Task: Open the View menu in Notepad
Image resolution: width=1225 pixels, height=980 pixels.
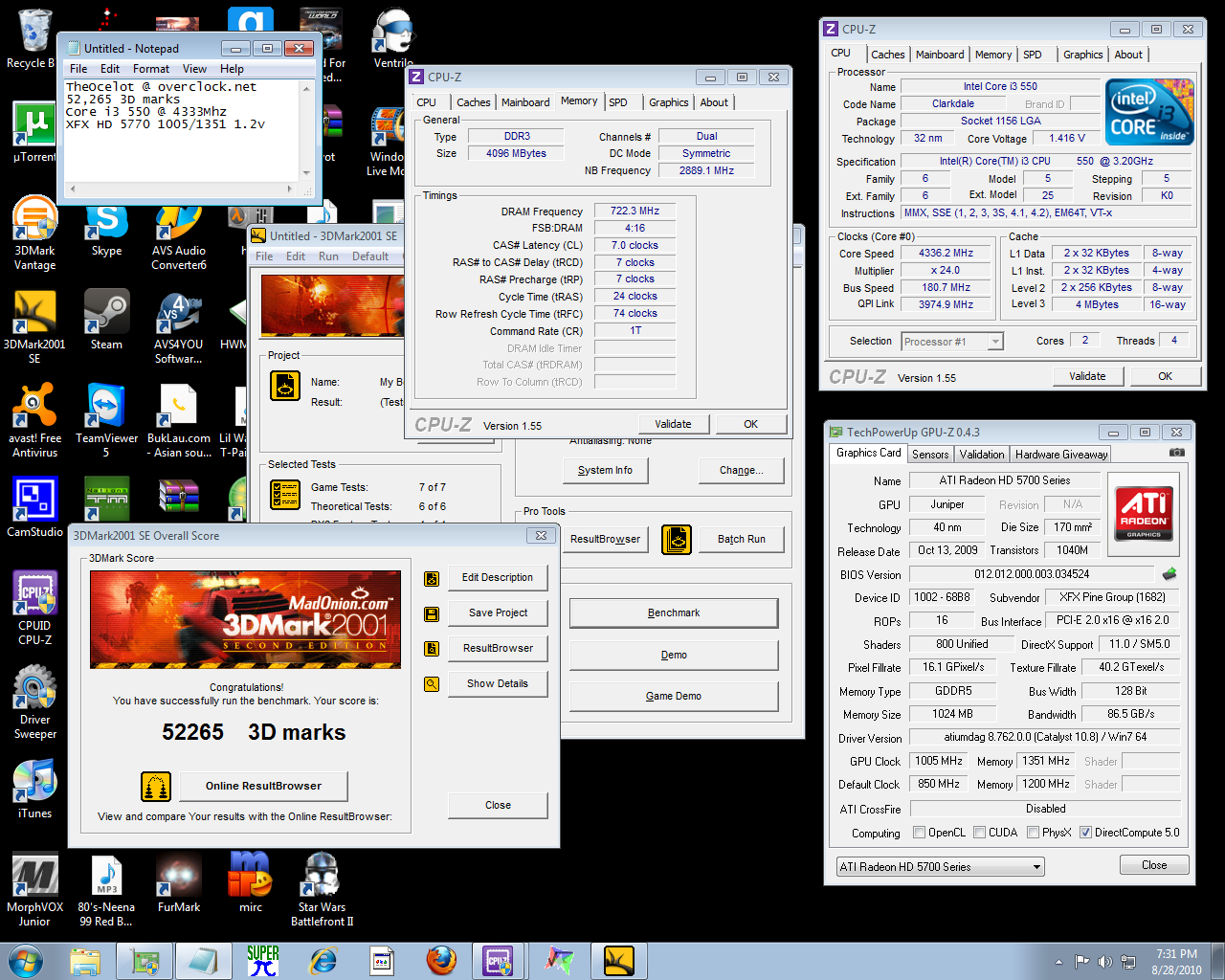Action: click(194, 69)
